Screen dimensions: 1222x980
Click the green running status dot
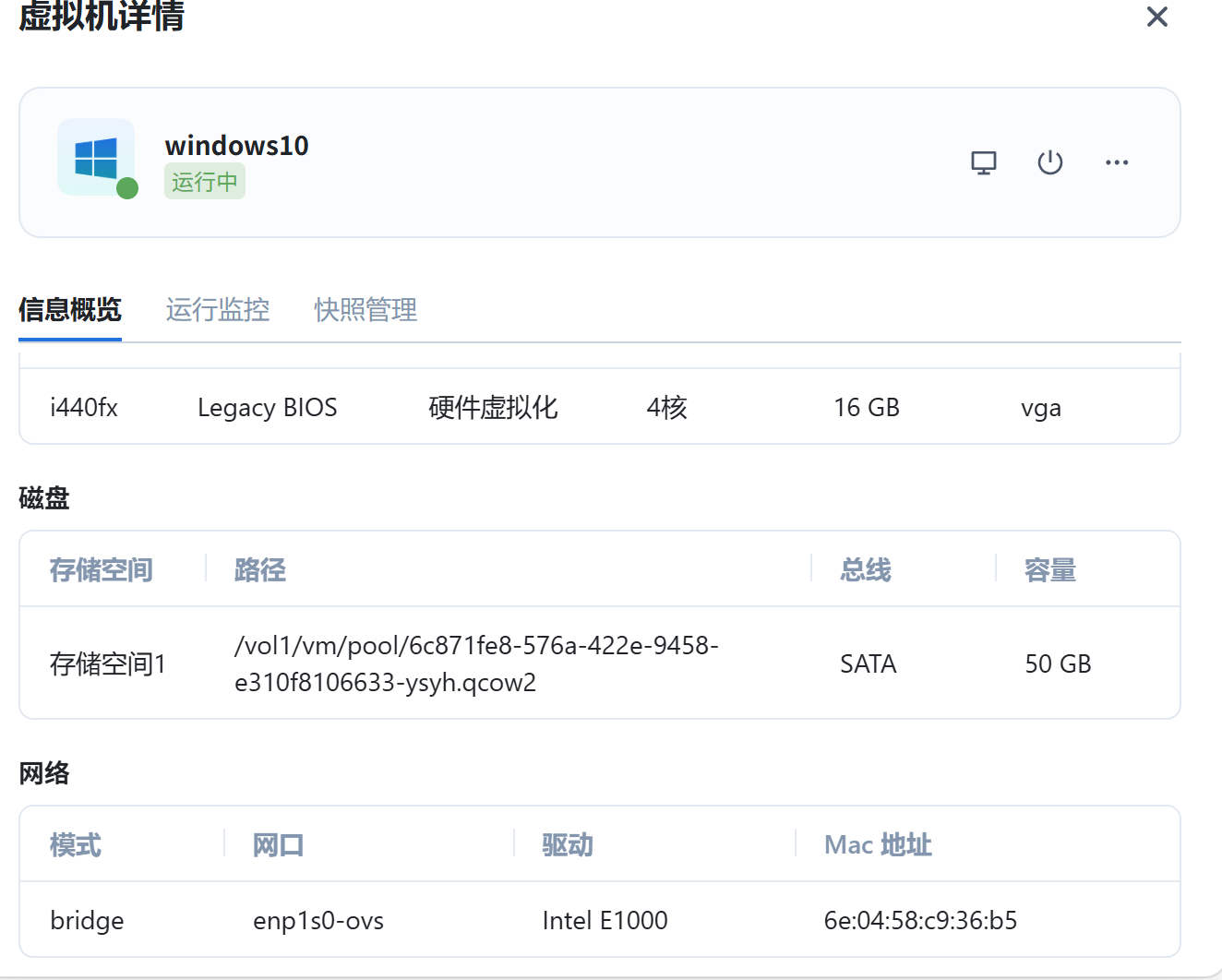(127, 188)
